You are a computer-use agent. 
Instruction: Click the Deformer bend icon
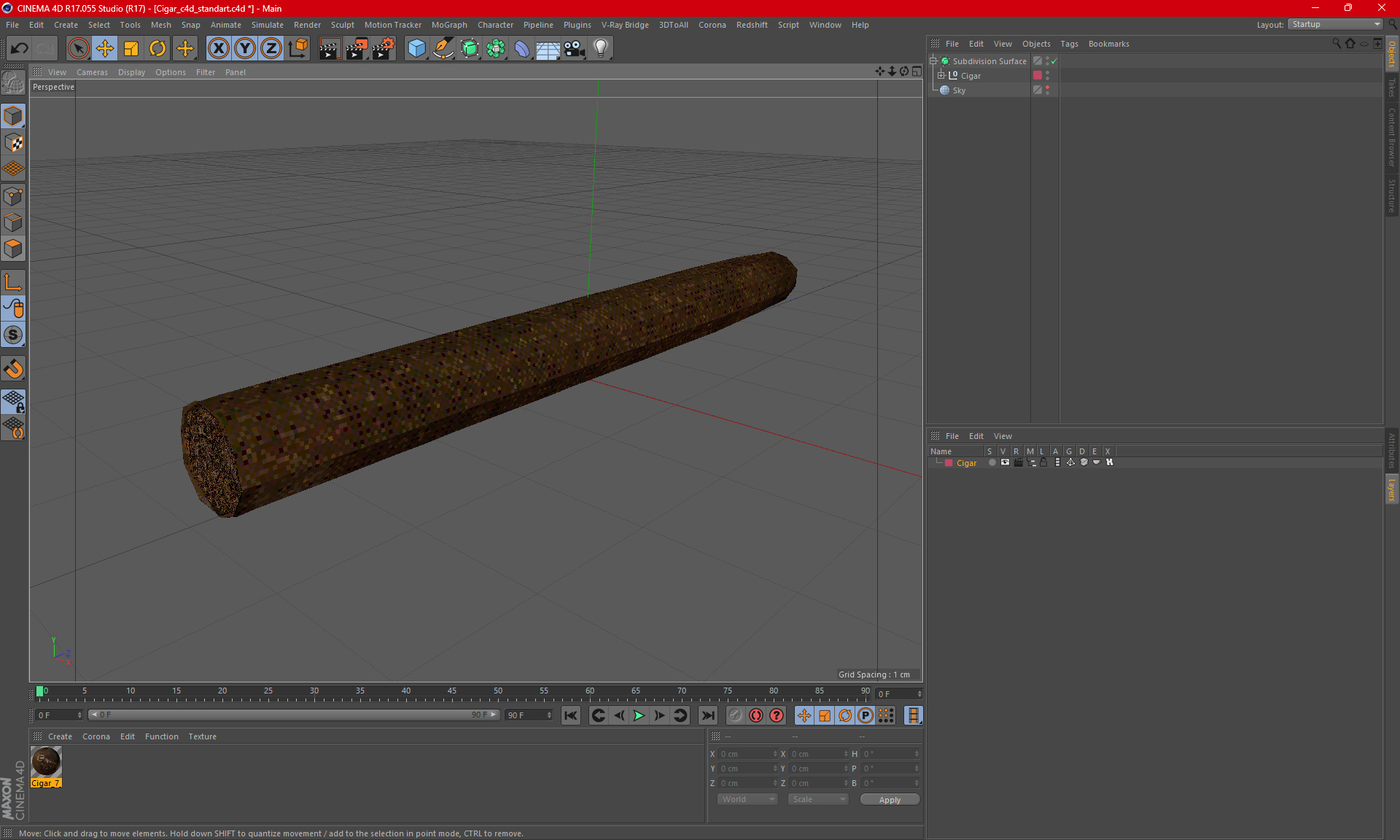click(522, 49)
